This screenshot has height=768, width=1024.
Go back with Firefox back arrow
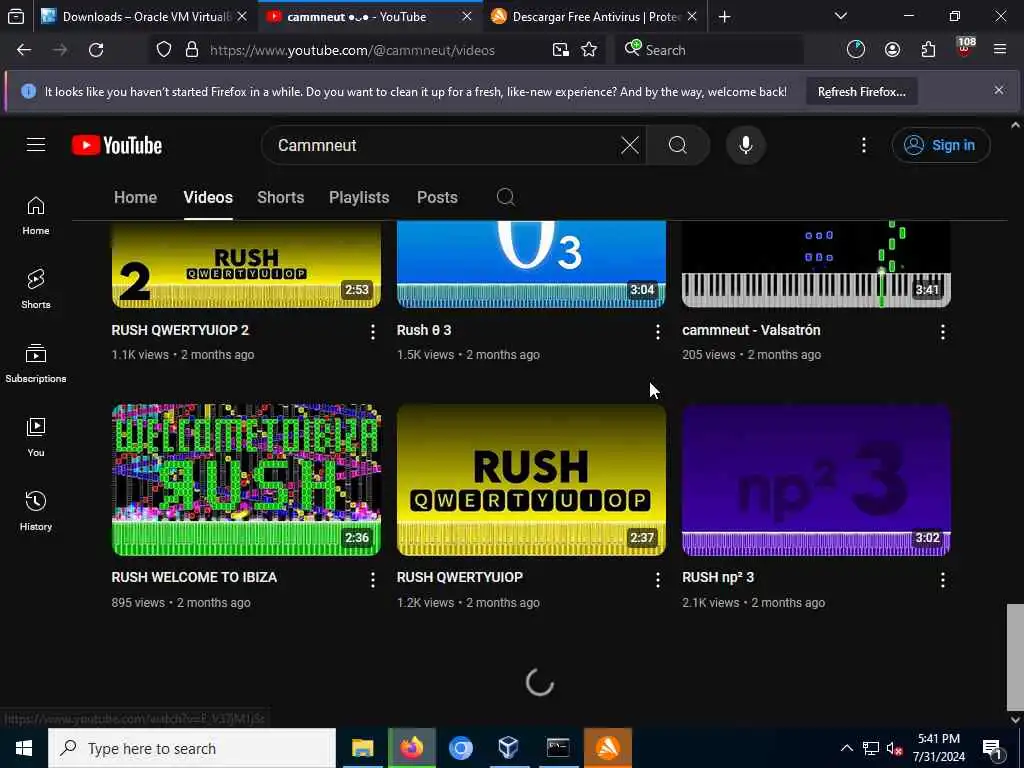coord(24,50)
